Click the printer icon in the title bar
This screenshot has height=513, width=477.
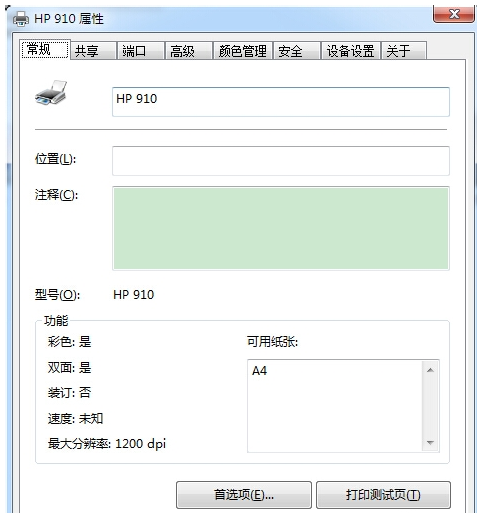tap(21, 19)
